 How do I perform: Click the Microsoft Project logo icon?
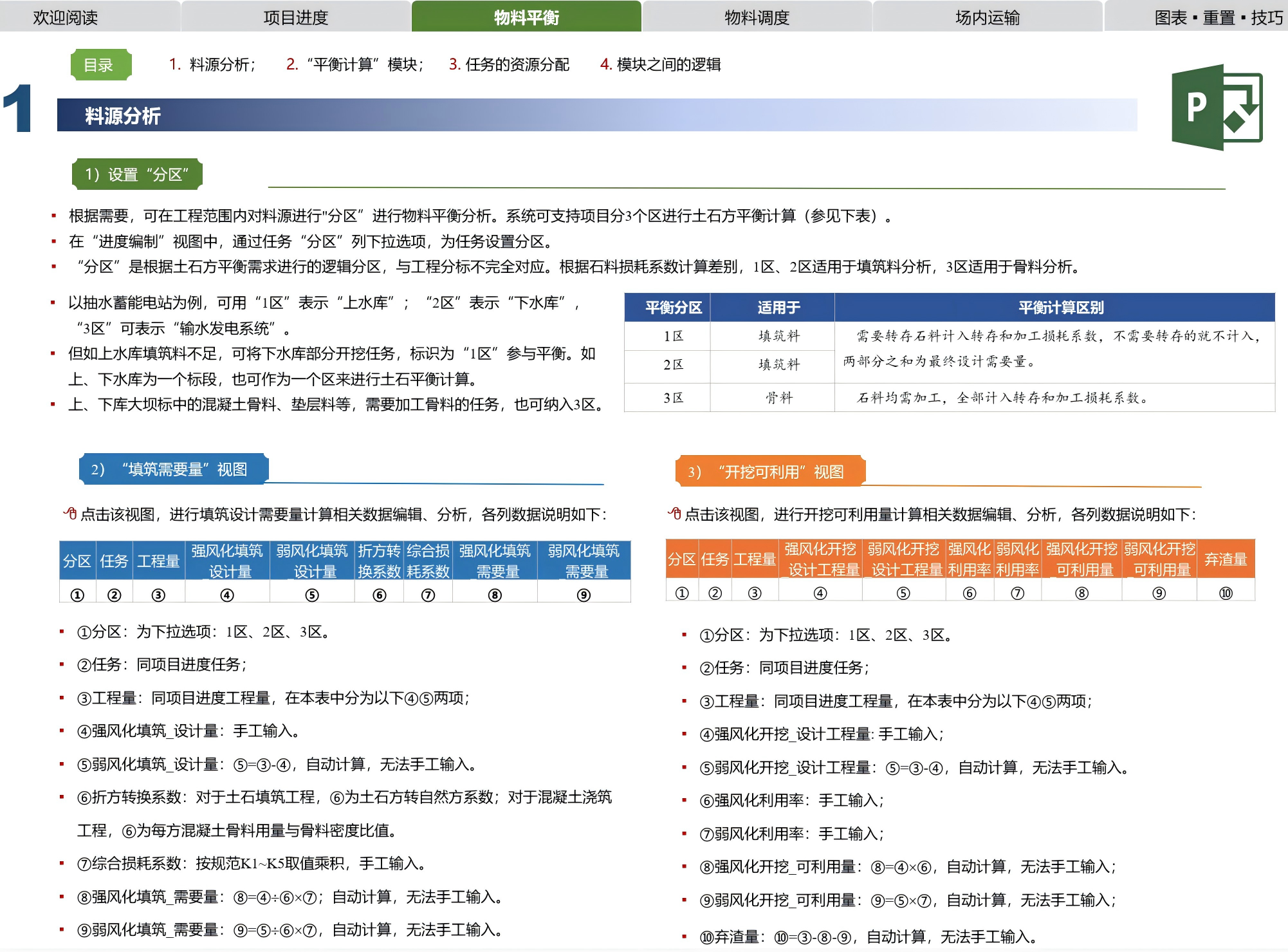click(x=1216, y=107)
